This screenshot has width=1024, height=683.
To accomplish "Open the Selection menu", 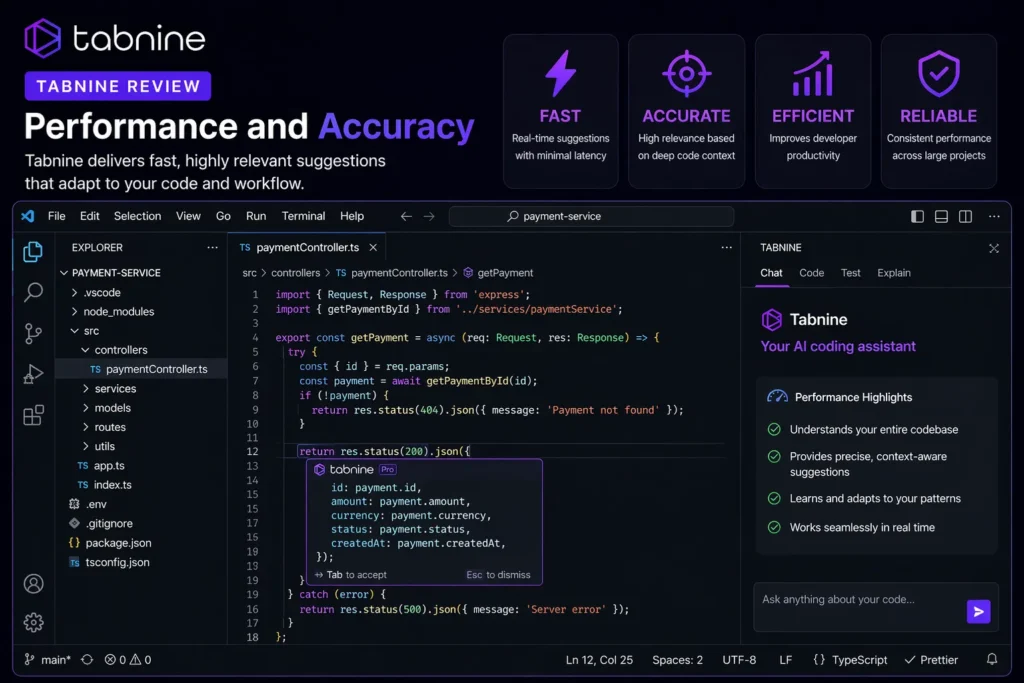I will pos(137,216).
